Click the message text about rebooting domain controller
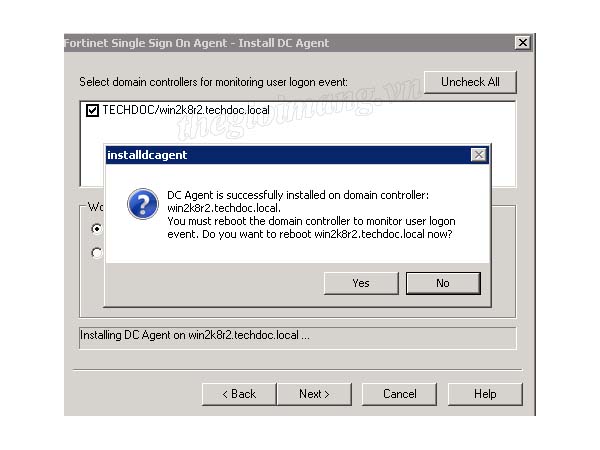Screen dimensions: 600x450 coord(311,228)
